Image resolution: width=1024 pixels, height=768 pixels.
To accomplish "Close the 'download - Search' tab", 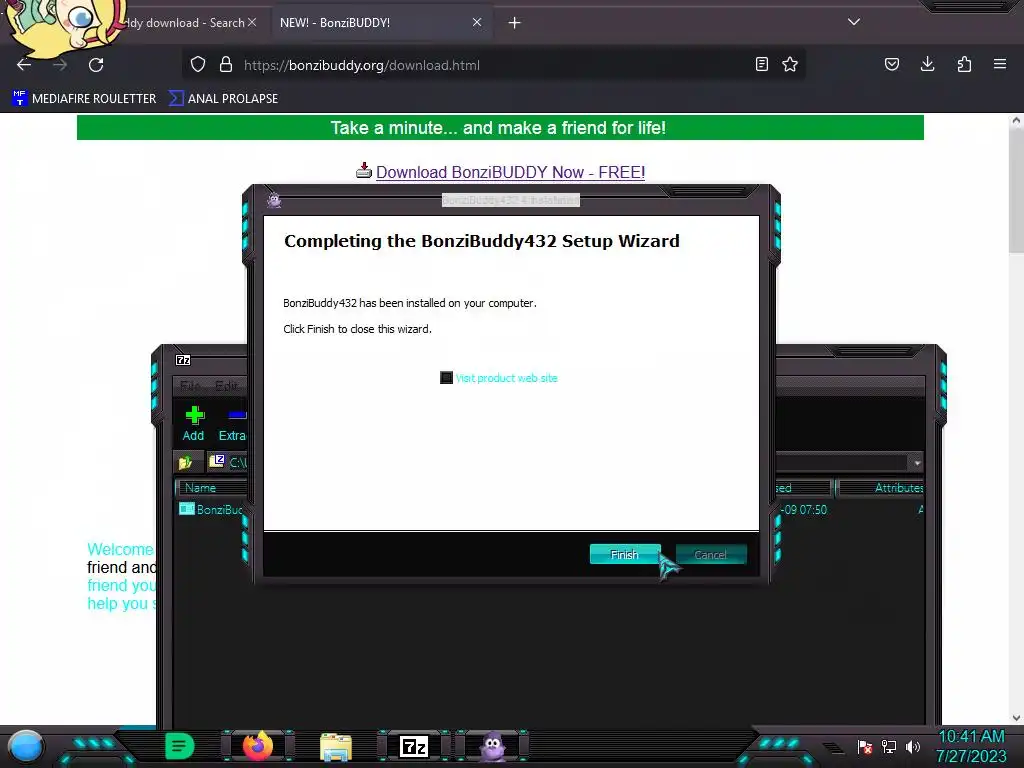I will tap(252, 22).
